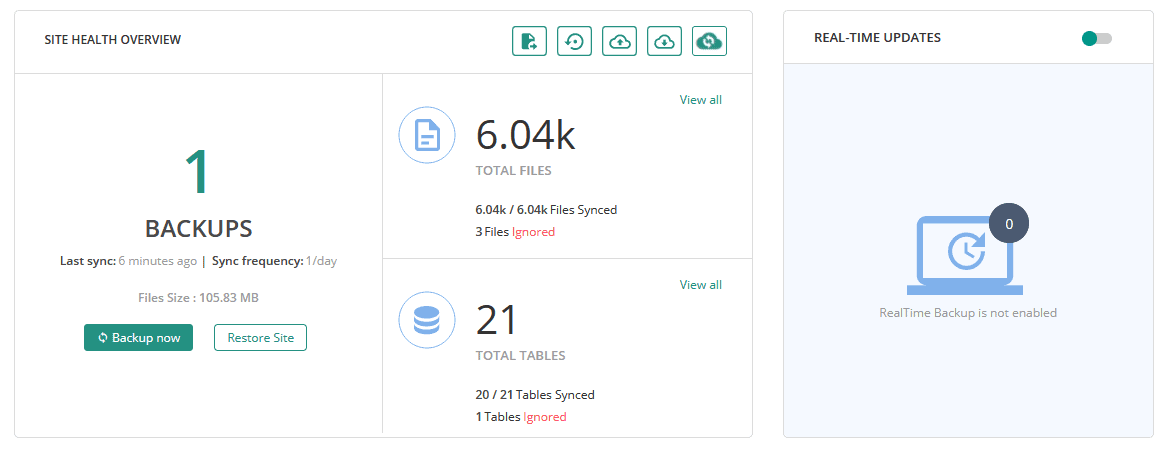The width and height of the screenshot is (1171, 455).
Task: Click the 21 total tables value
Action: click(x=497, y=321)
